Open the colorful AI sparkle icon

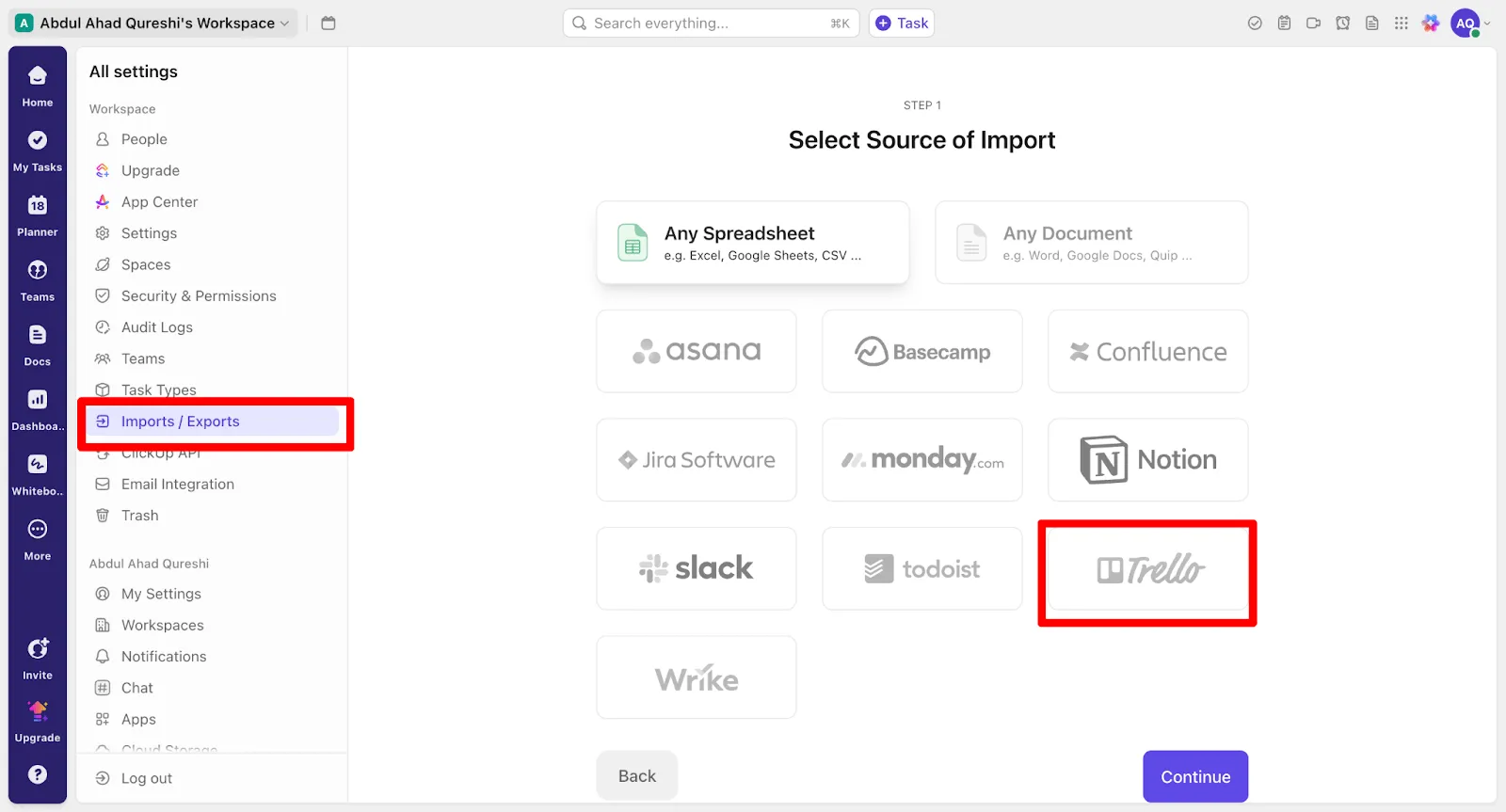point(1431,23)
